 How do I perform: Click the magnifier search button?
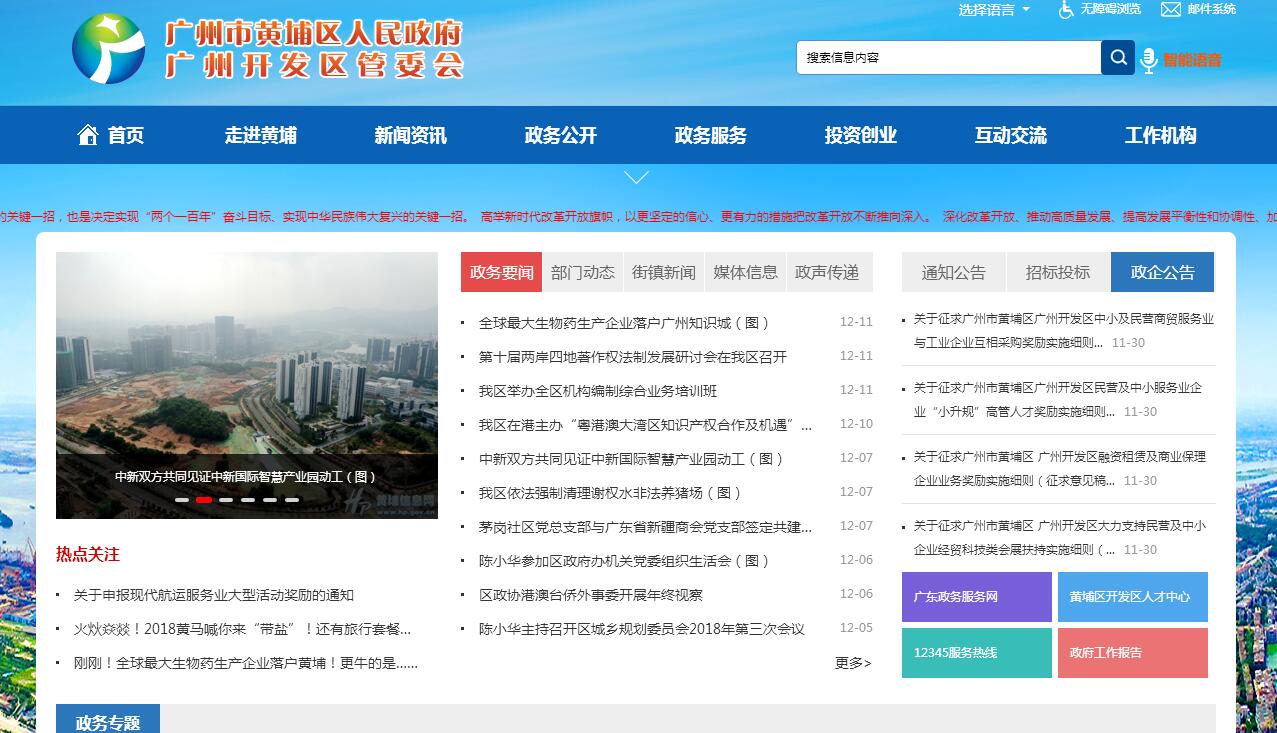coord(1117,58)
